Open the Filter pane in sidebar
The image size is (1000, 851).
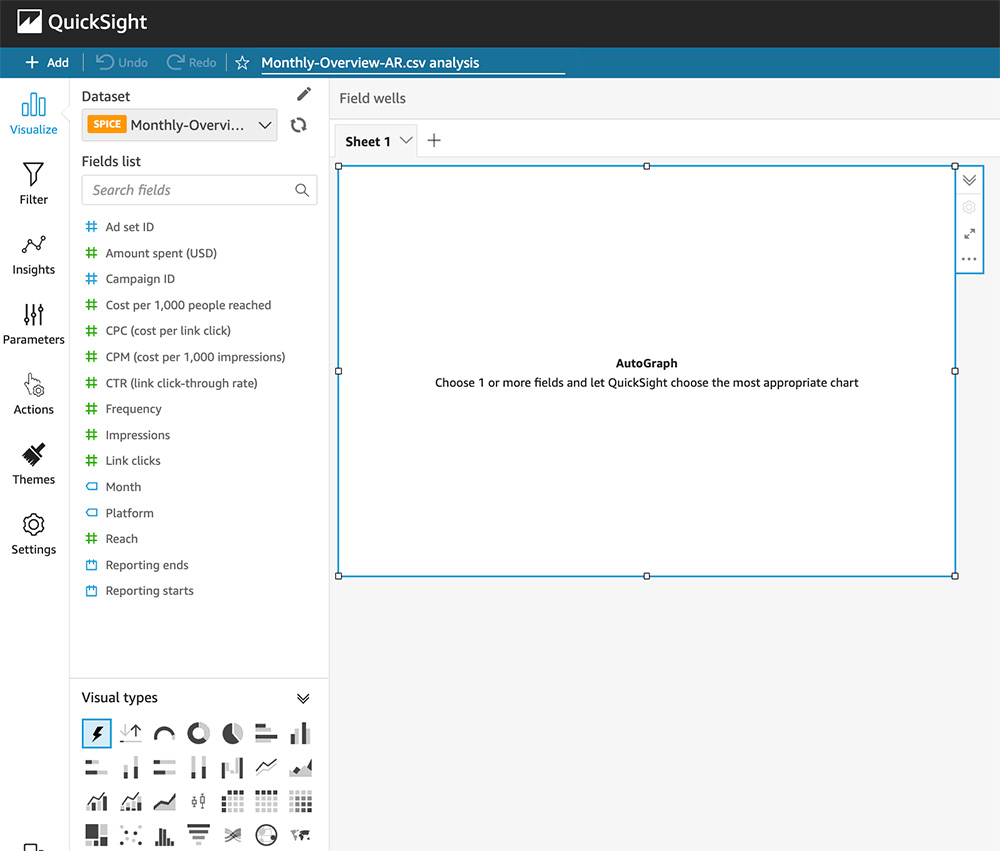33,184
